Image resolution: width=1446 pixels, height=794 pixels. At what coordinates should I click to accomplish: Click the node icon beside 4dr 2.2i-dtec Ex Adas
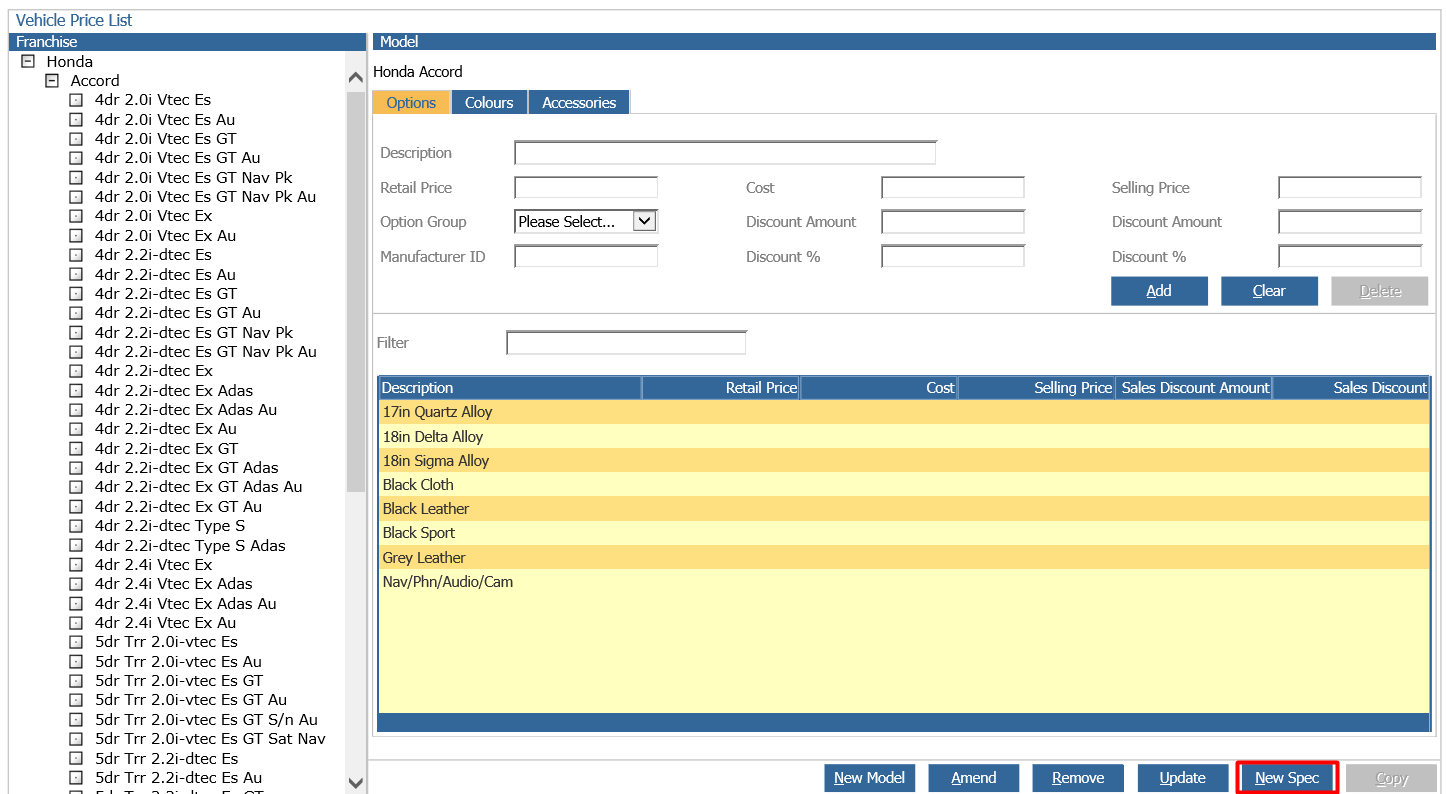pyautogui.click(x=76, y=391)
